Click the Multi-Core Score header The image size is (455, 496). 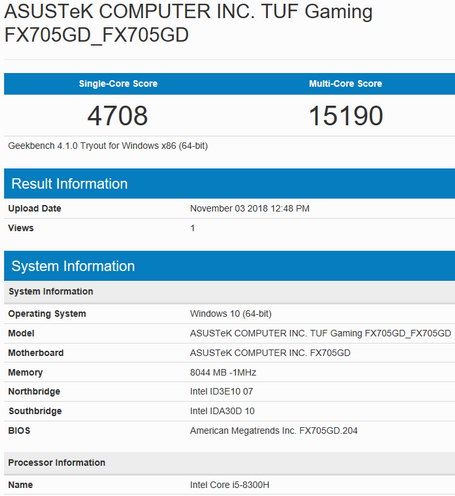(345, 84)
